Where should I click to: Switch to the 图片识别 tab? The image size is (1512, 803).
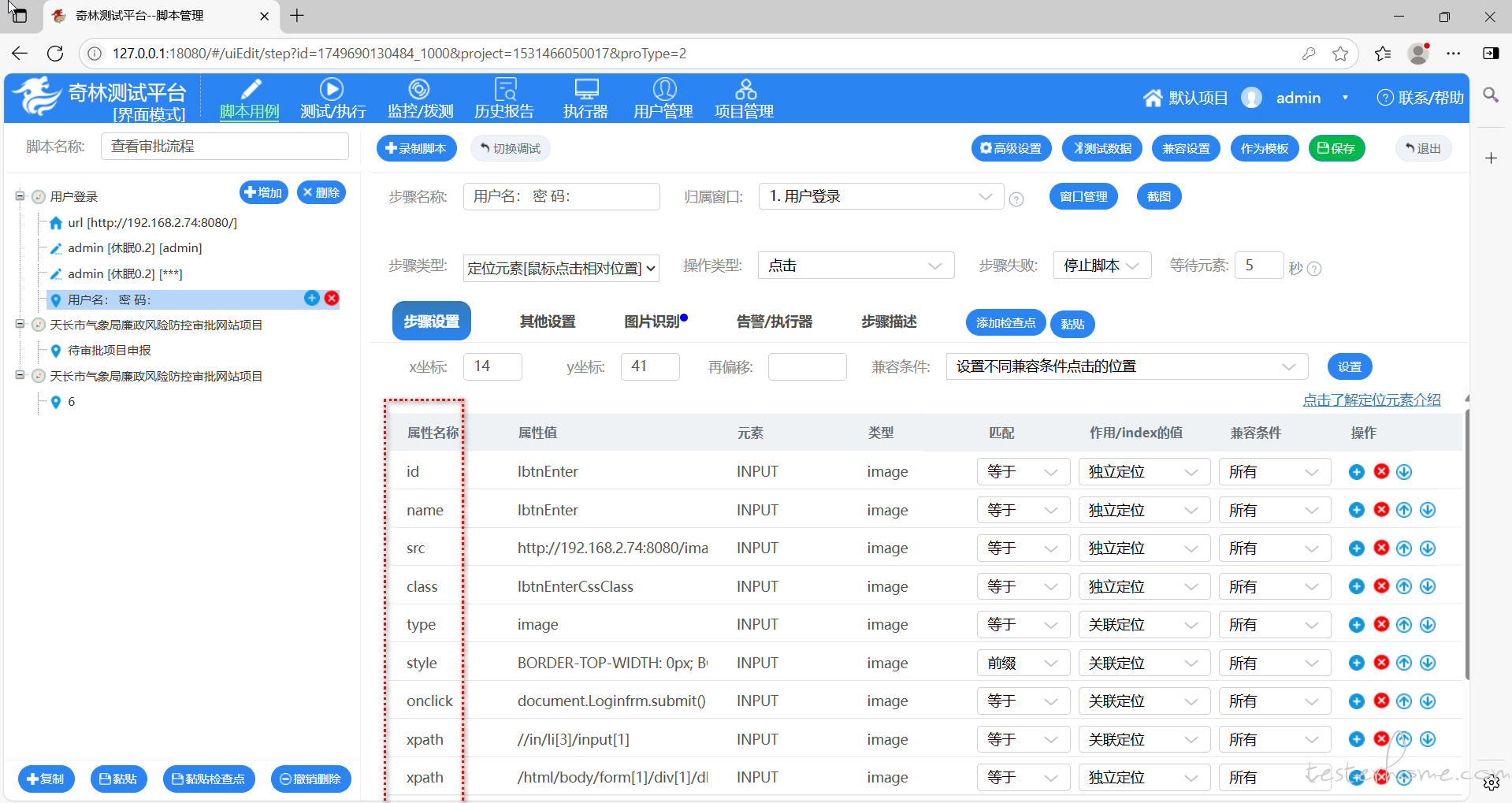tap(652, 322)
